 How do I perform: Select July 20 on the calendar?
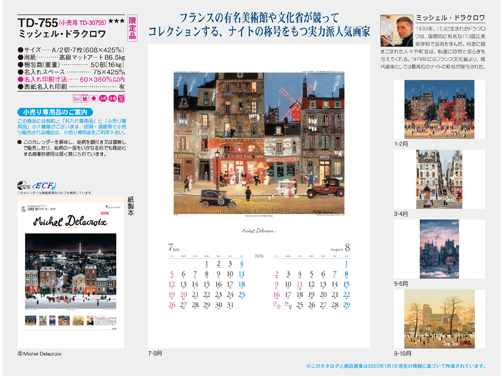(x=183, y=295)
